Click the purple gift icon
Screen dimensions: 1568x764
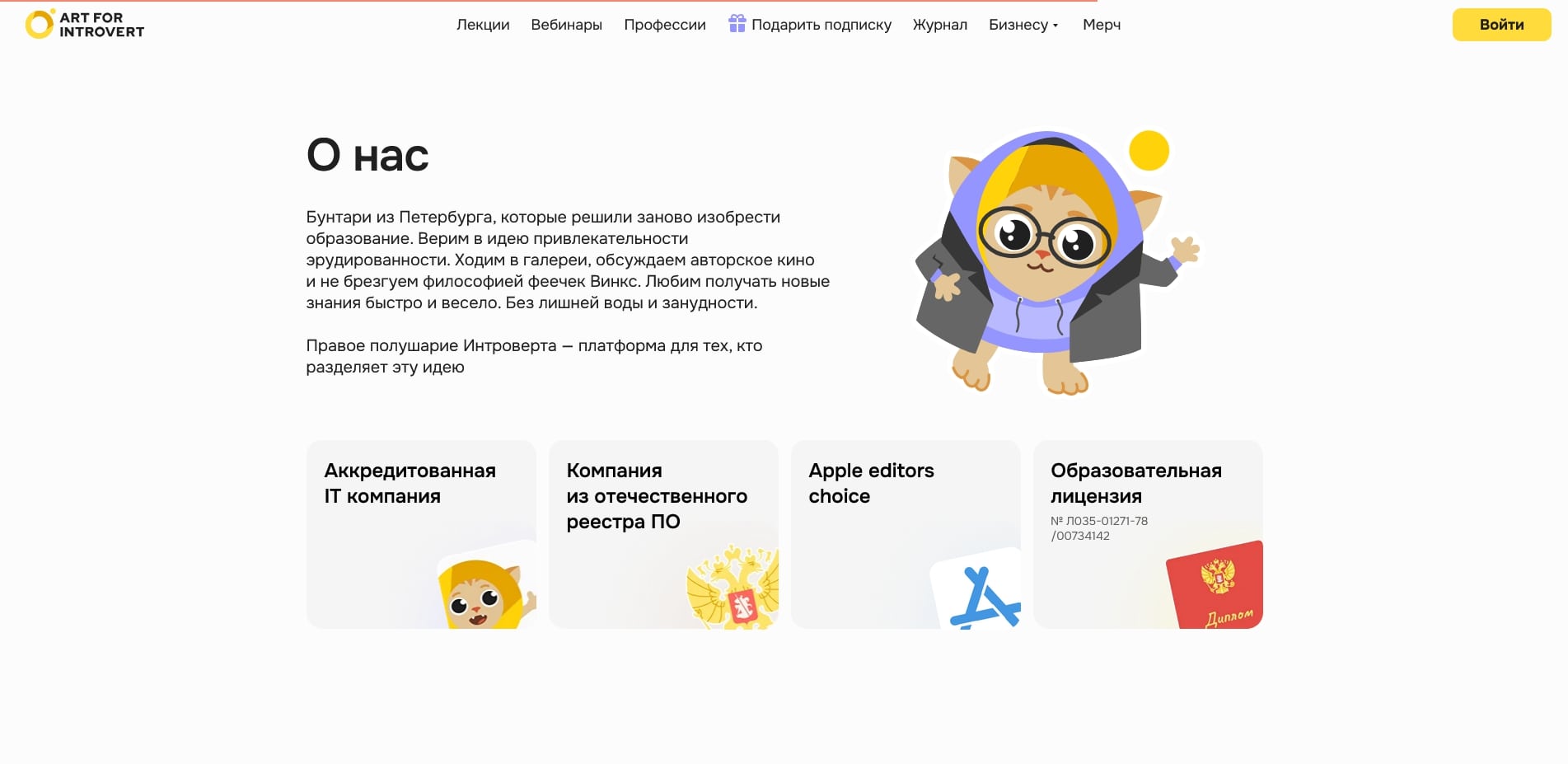coord(737,24)
